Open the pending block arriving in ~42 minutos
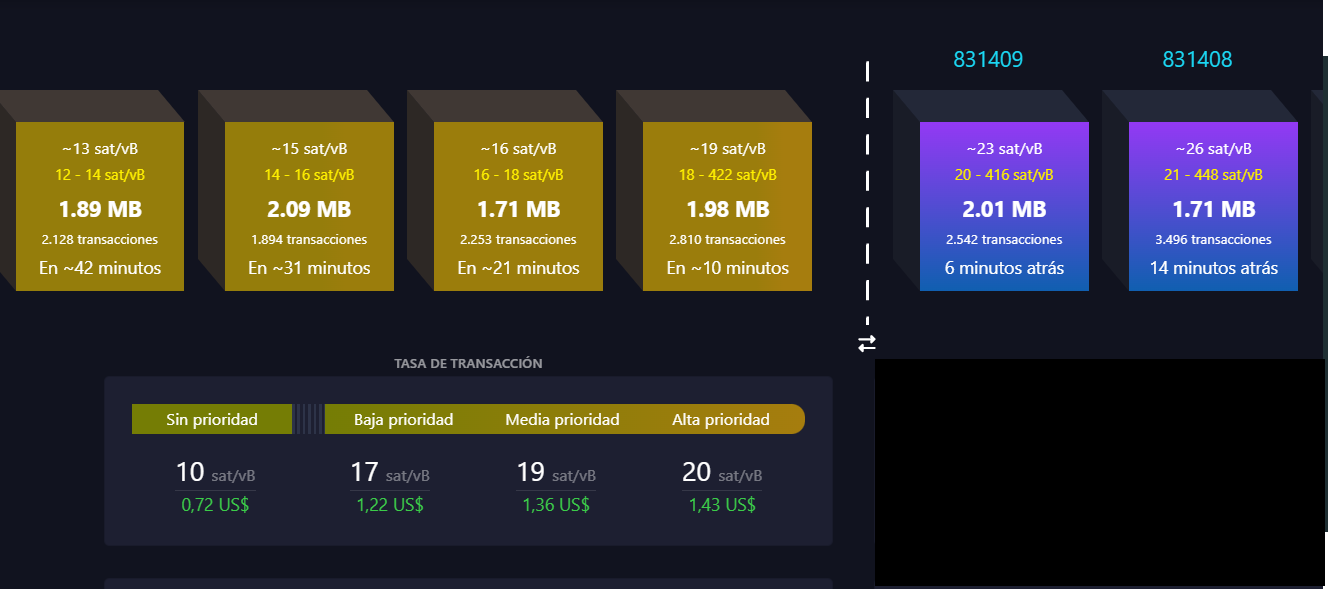This screenshot has height=589, width=1328. coord(100,206)
